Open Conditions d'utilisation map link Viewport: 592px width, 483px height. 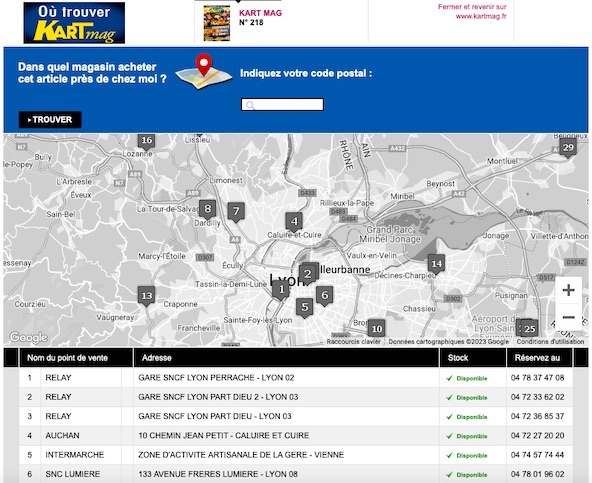(550, 341)
